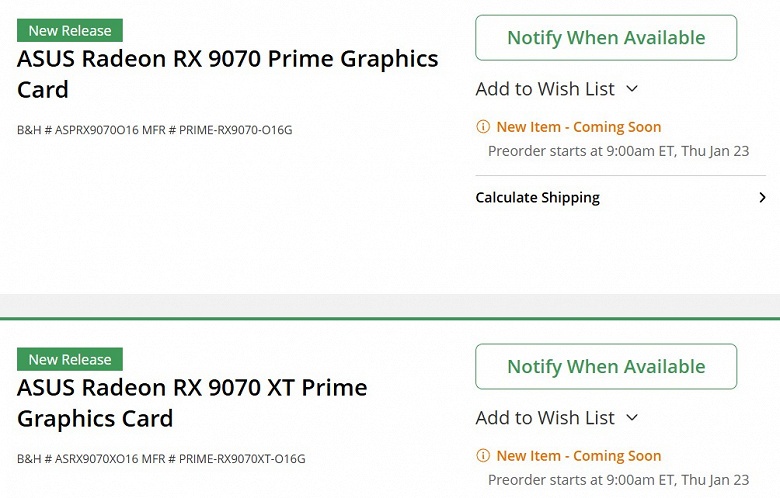780x498 pixels.
Task: Click the New Release badge above RX 9070 XT Prime
Action: (x=70, y=359)
